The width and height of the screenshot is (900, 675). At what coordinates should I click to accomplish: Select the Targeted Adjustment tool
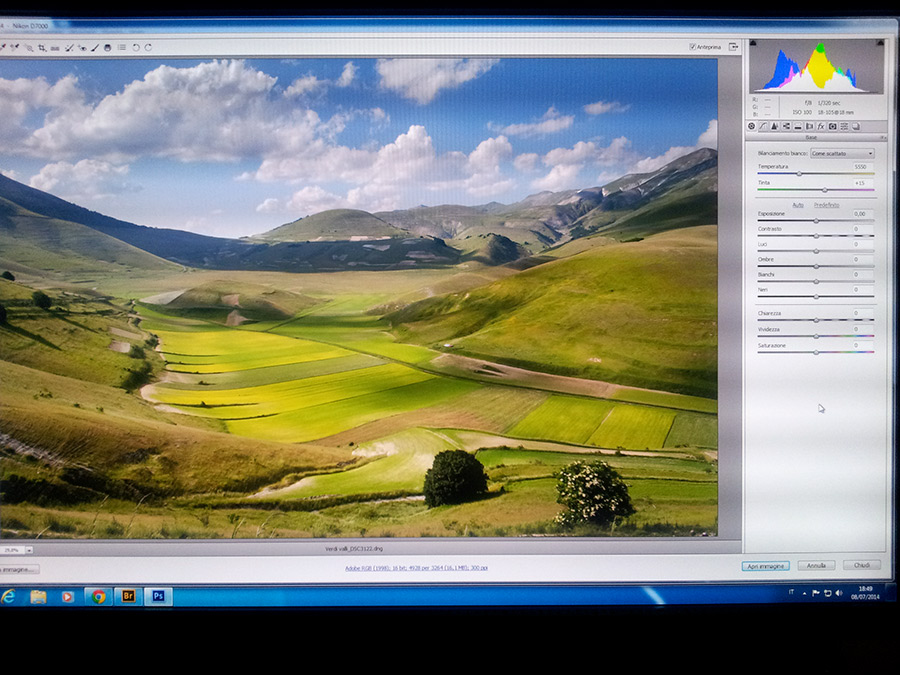pos(29,48)
